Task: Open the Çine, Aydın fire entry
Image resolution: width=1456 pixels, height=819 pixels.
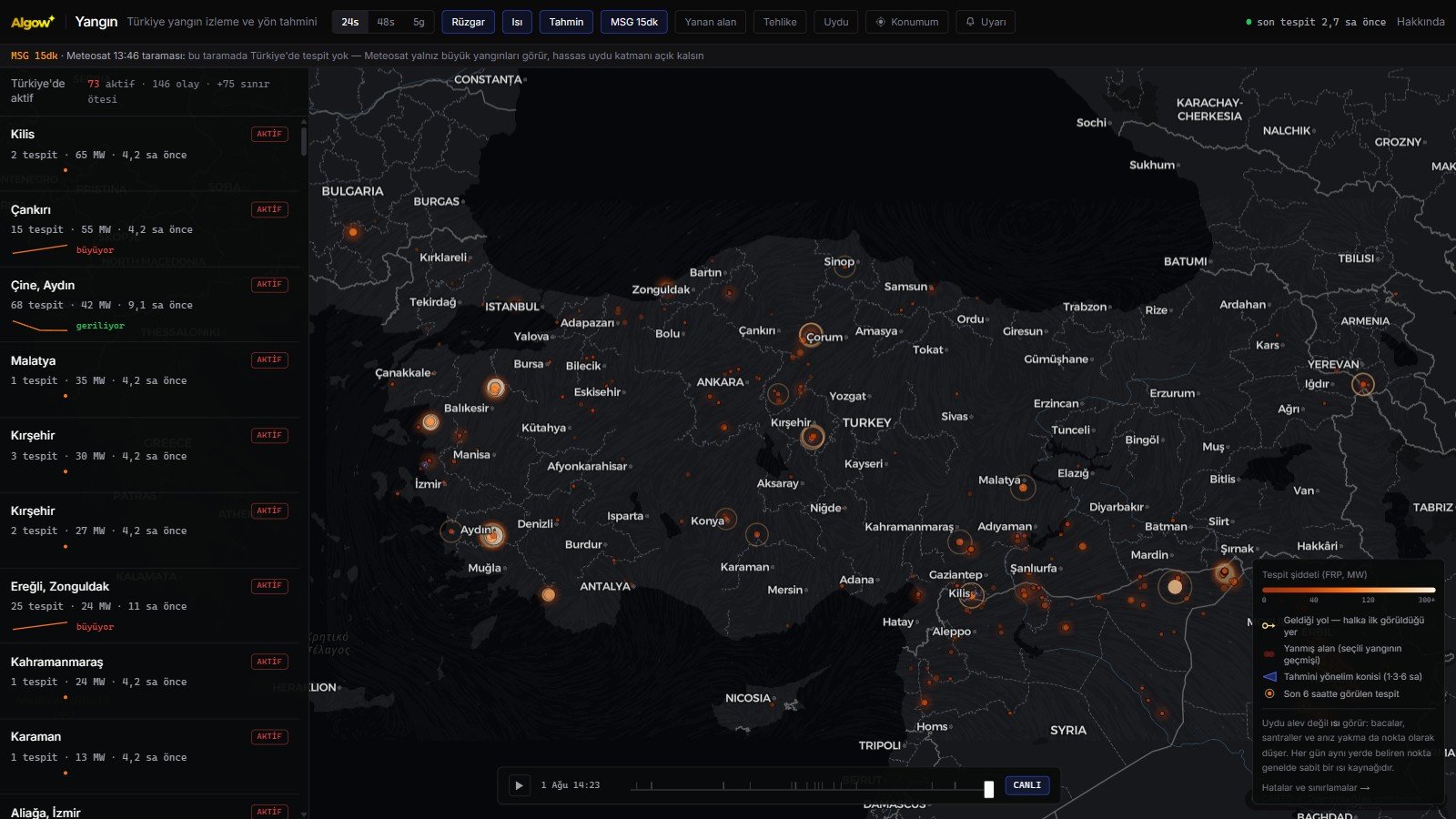Action: [149, 304]
